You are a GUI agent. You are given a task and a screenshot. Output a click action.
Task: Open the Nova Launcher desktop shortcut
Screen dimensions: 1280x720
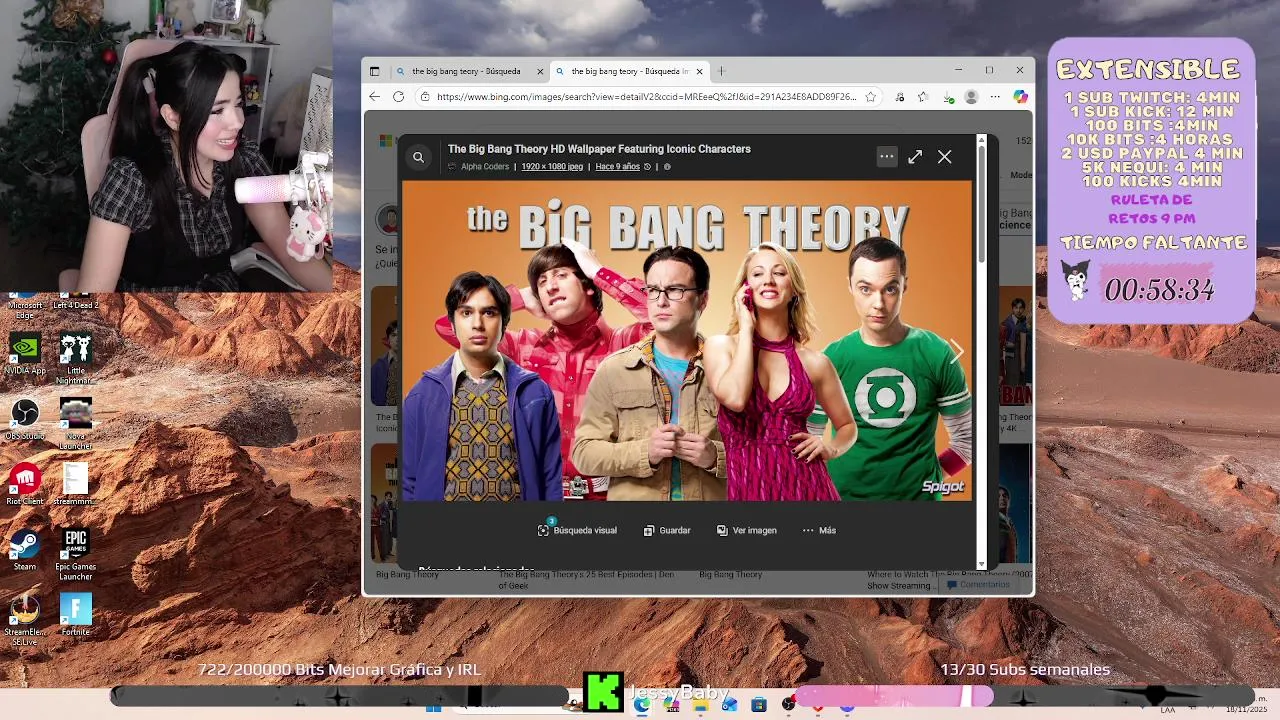point(75,423)
